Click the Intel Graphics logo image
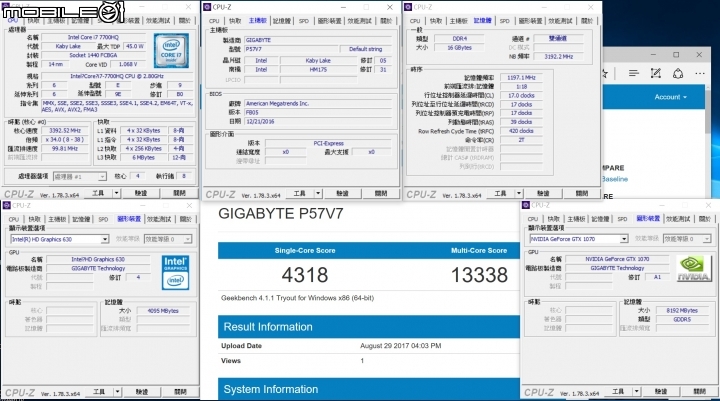This screenshot has height=401, width=720. click(175, 272)
